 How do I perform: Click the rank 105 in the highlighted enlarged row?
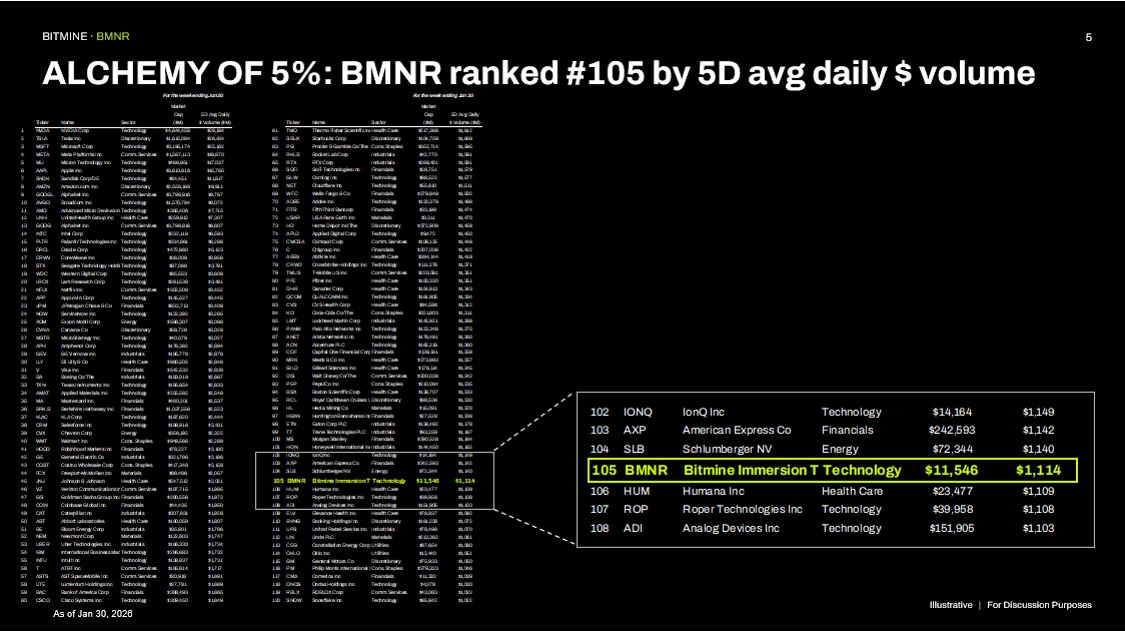[x=603, y=471]
